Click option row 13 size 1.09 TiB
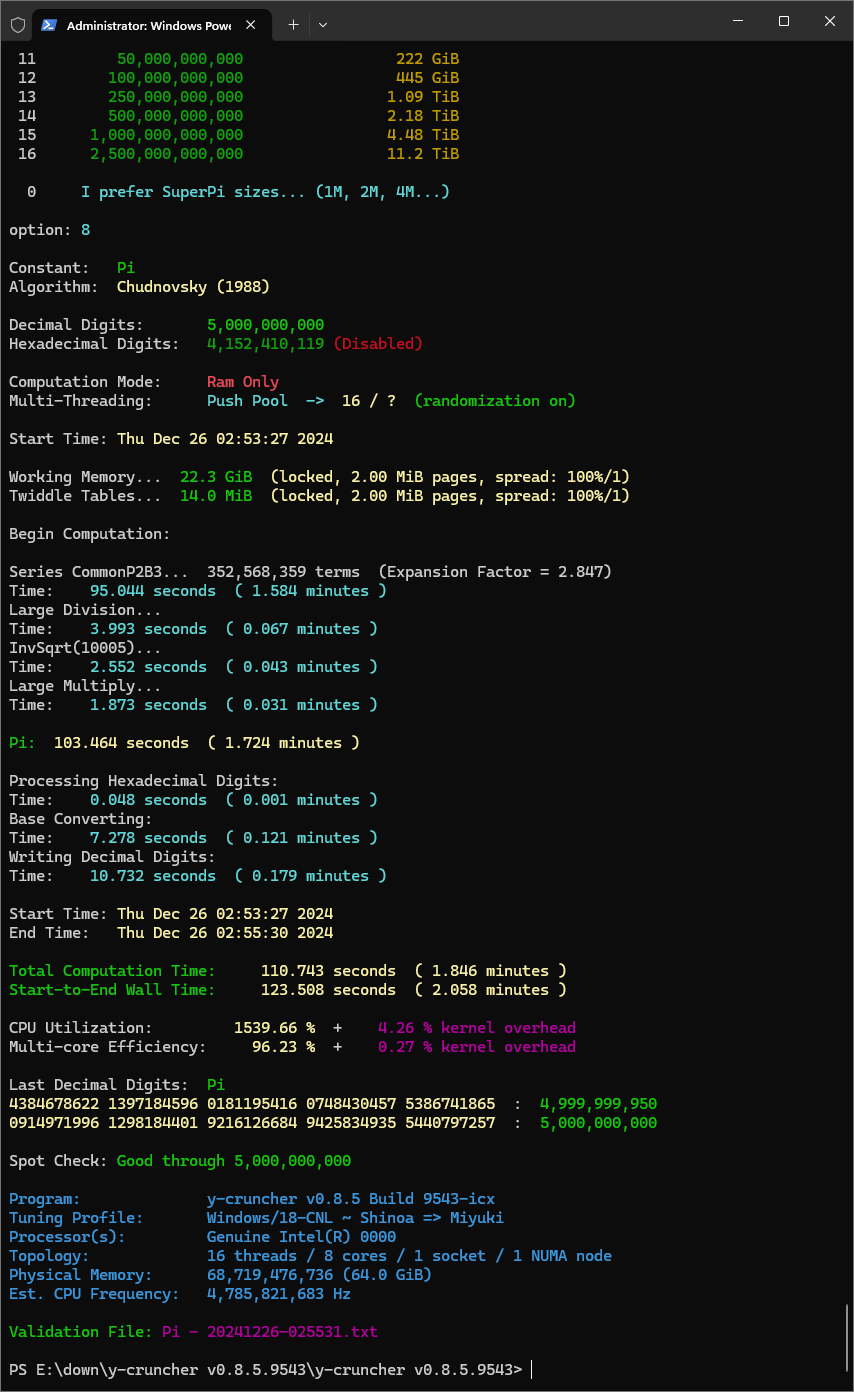Image resolution: width=854 pixels, height=1392 pixels. point(423,97)
